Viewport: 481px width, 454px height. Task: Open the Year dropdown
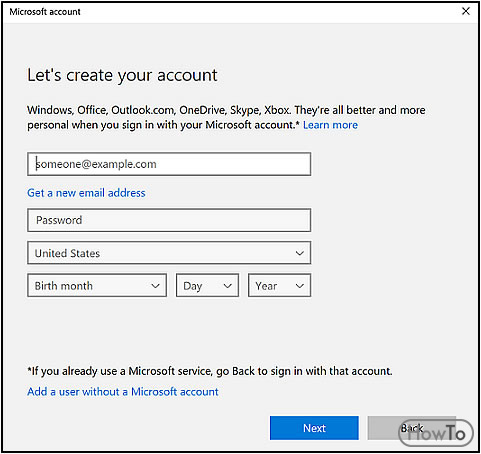[279, 285]
